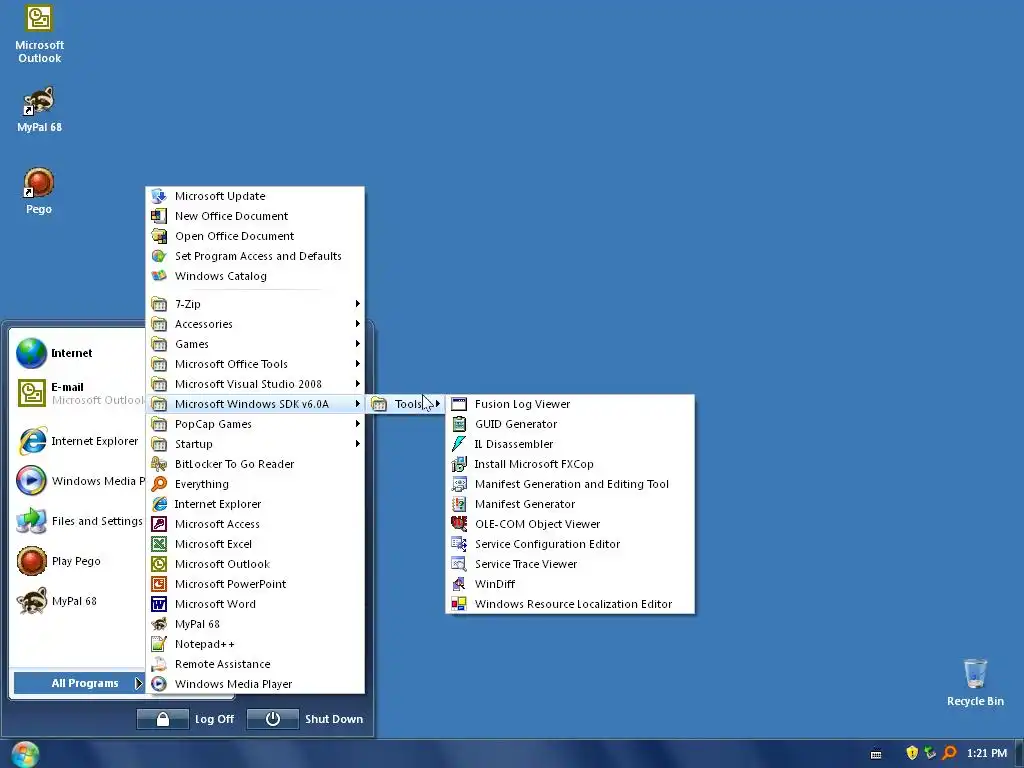Open Microsoft Windows SDK v6.0A folder

pyautogui.click(x=255, y=404)
